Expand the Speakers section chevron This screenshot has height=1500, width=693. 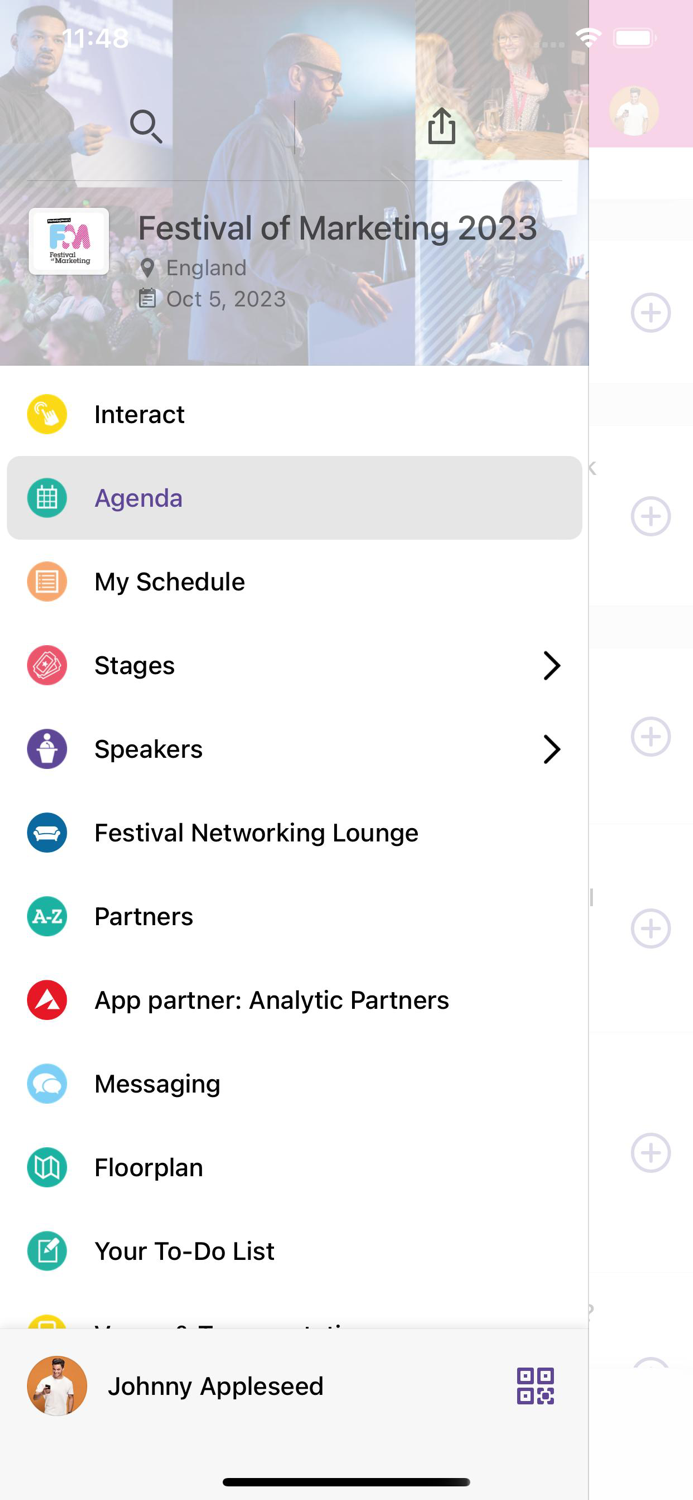pos(551,749)
